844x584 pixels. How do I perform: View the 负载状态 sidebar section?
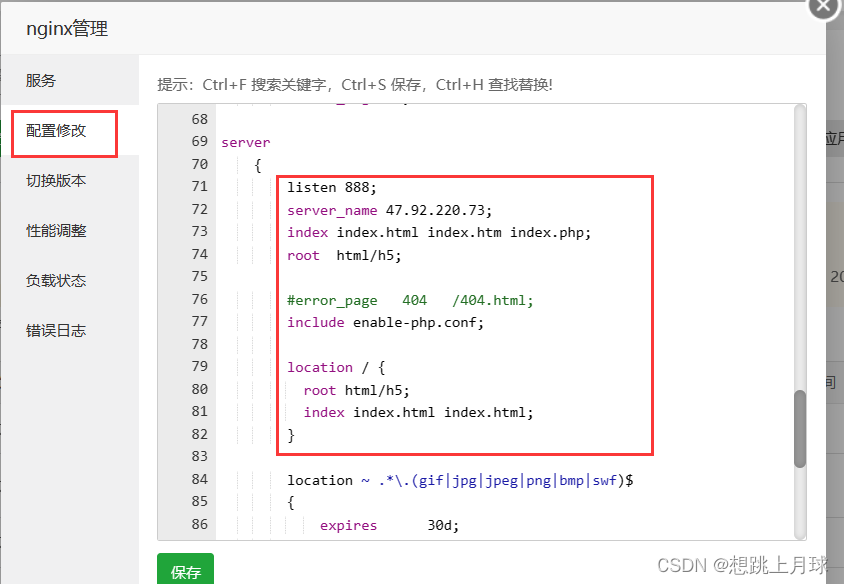point(57,281)
